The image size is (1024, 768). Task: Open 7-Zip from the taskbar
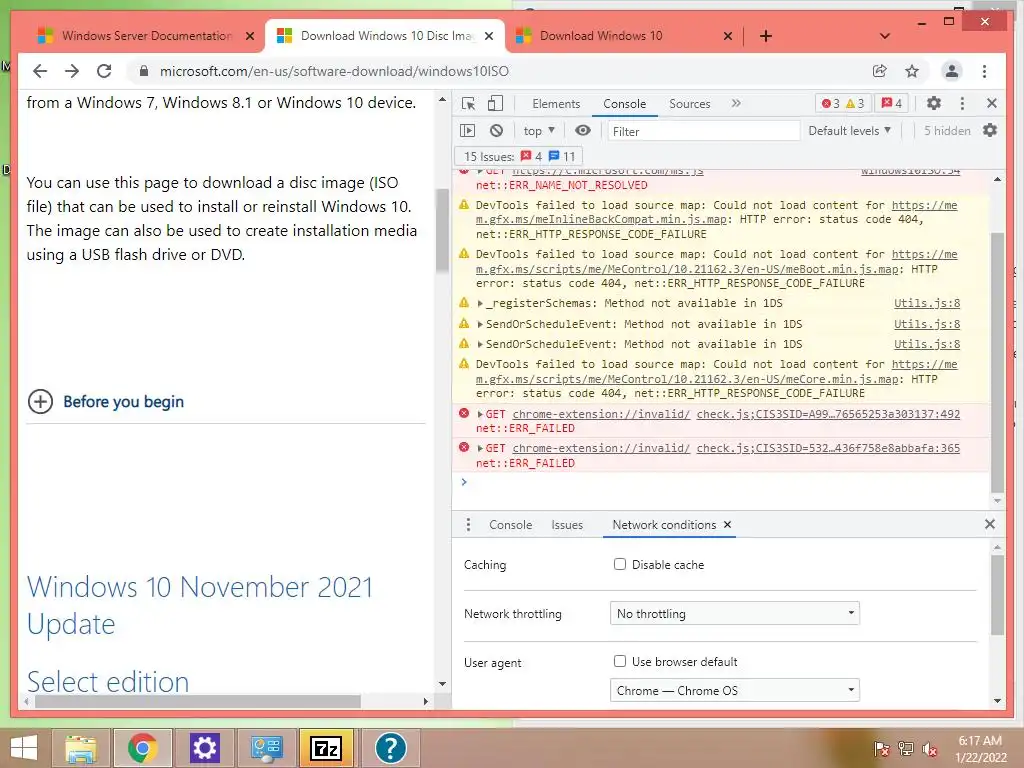(326, 748)
